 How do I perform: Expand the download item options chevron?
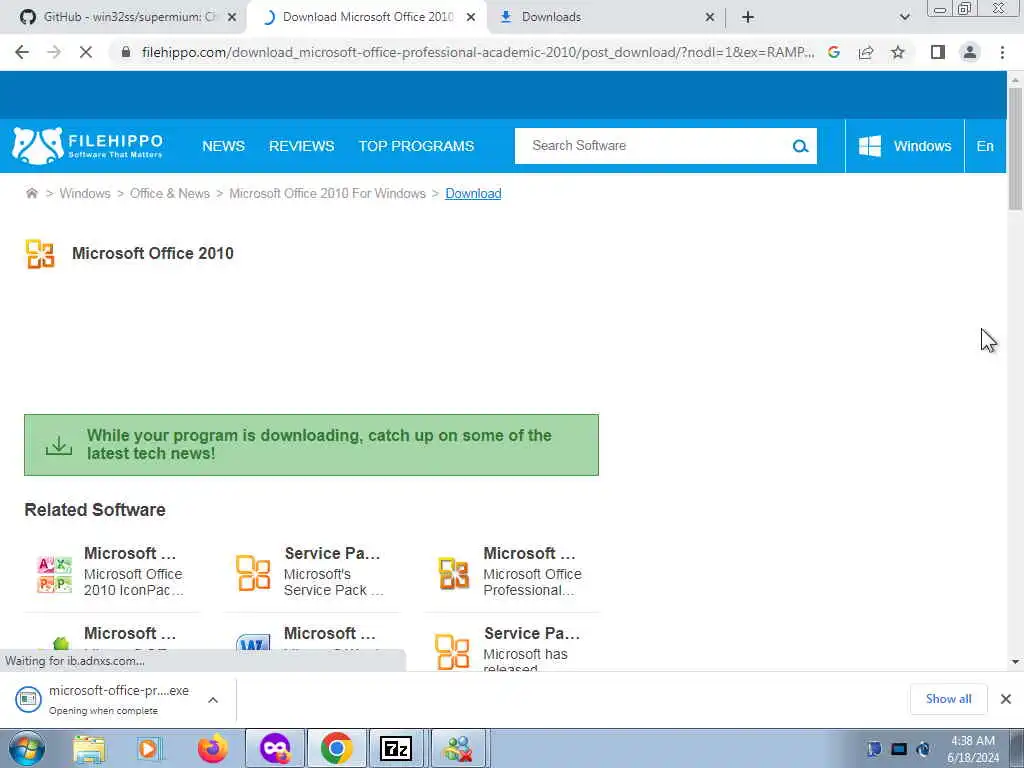pyautogui.click(x=213, y=700)
